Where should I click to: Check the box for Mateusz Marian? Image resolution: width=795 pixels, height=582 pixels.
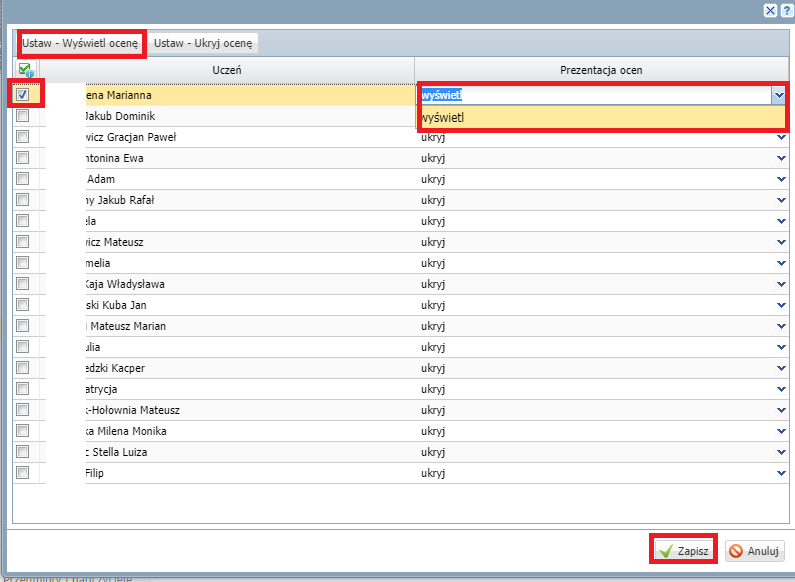(22, 325)
